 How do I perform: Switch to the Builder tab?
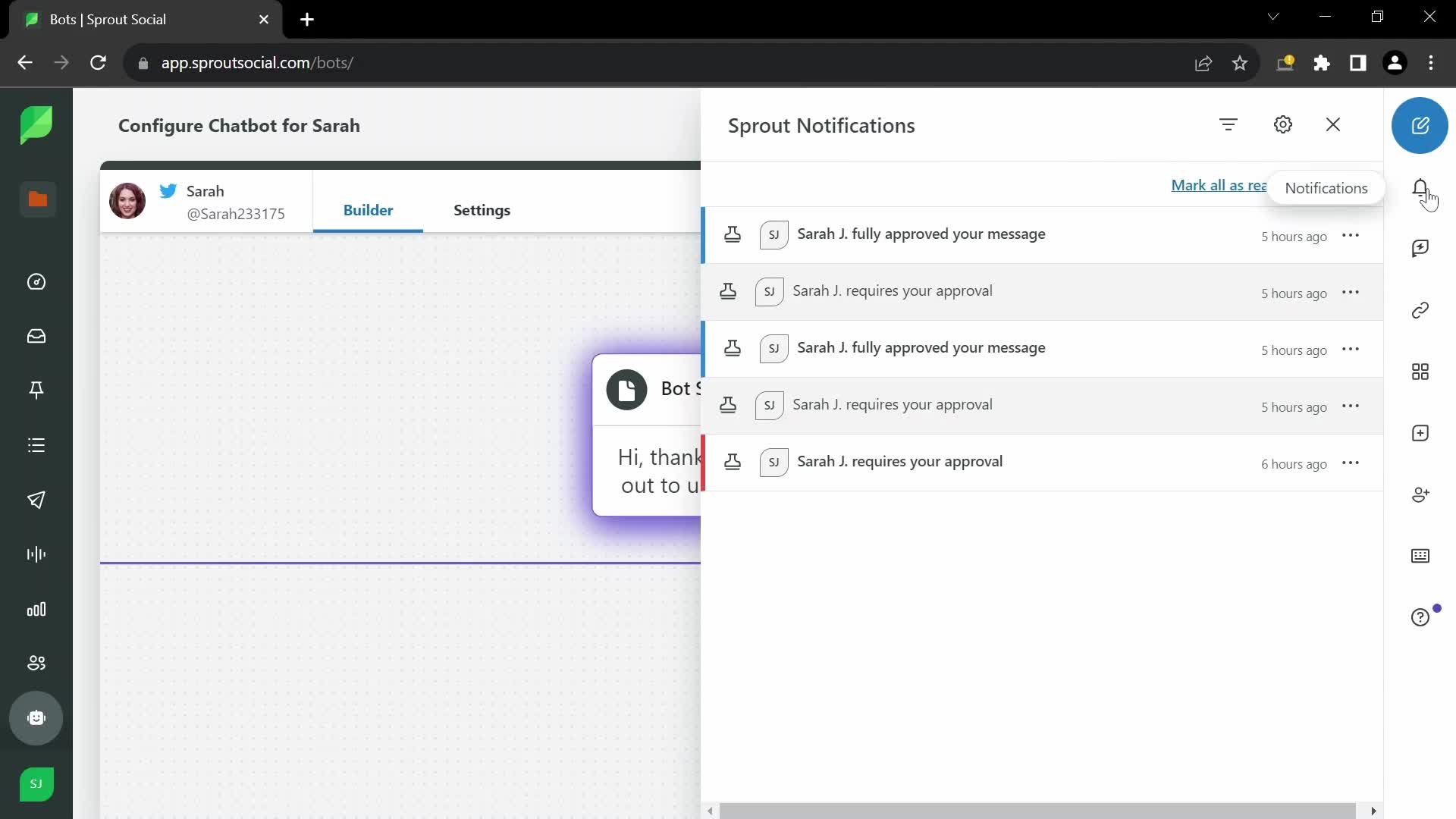coord(368,210)
